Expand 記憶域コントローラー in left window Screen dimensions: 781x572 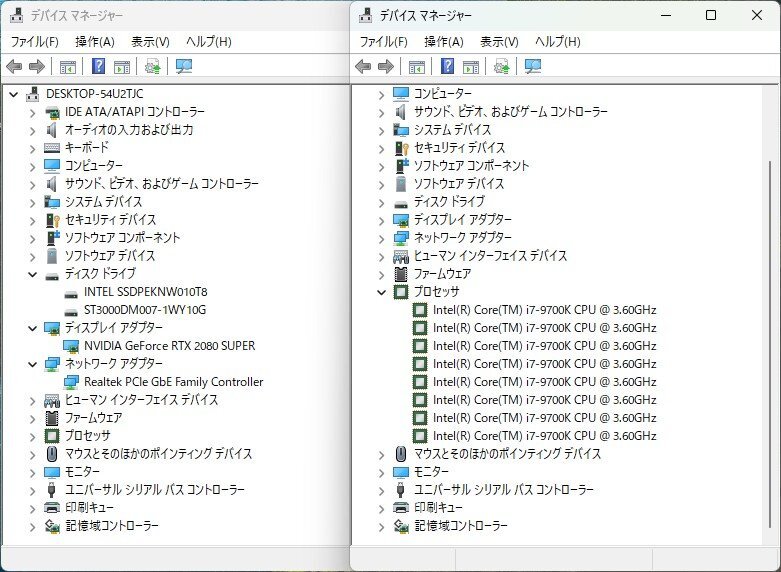pyautogui.click(x=32, y=527)
